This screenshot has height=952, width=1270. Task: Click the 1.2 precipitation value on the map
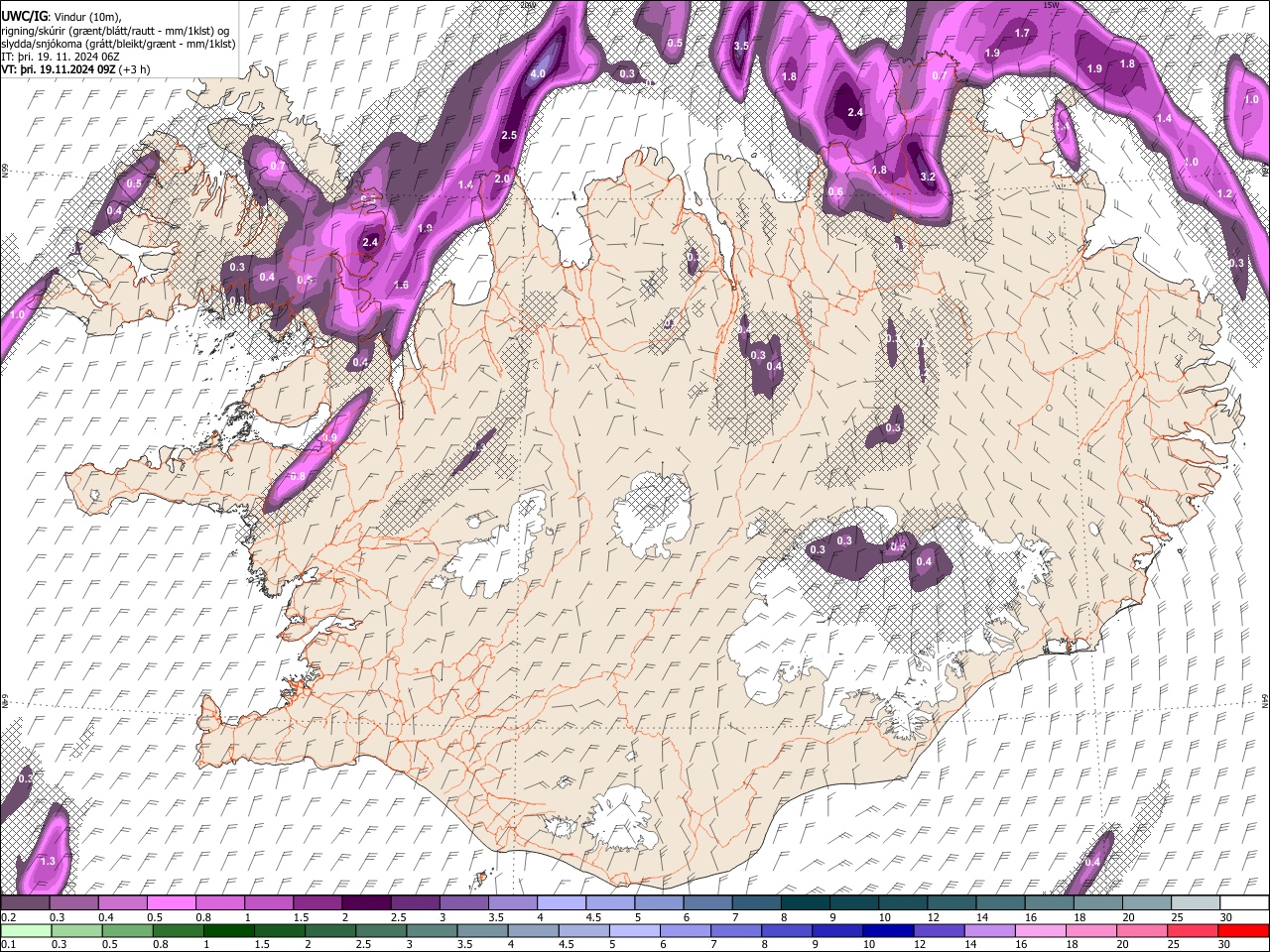(x=1224, y=194)
